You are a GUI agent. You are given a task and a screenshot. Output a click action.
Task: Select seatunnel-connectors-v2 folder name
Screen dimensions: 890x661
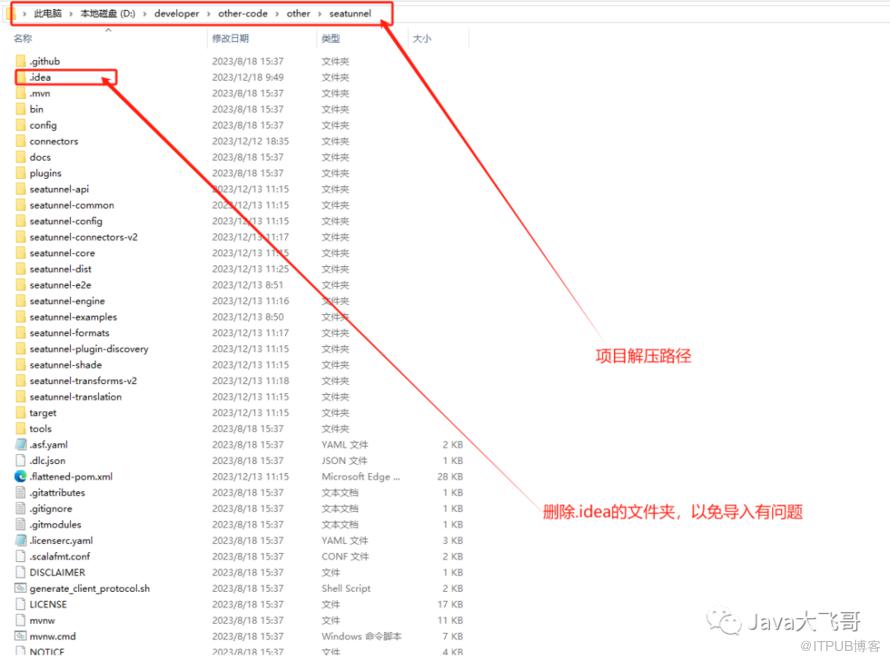pyautogui.click(x=83, y=237)
